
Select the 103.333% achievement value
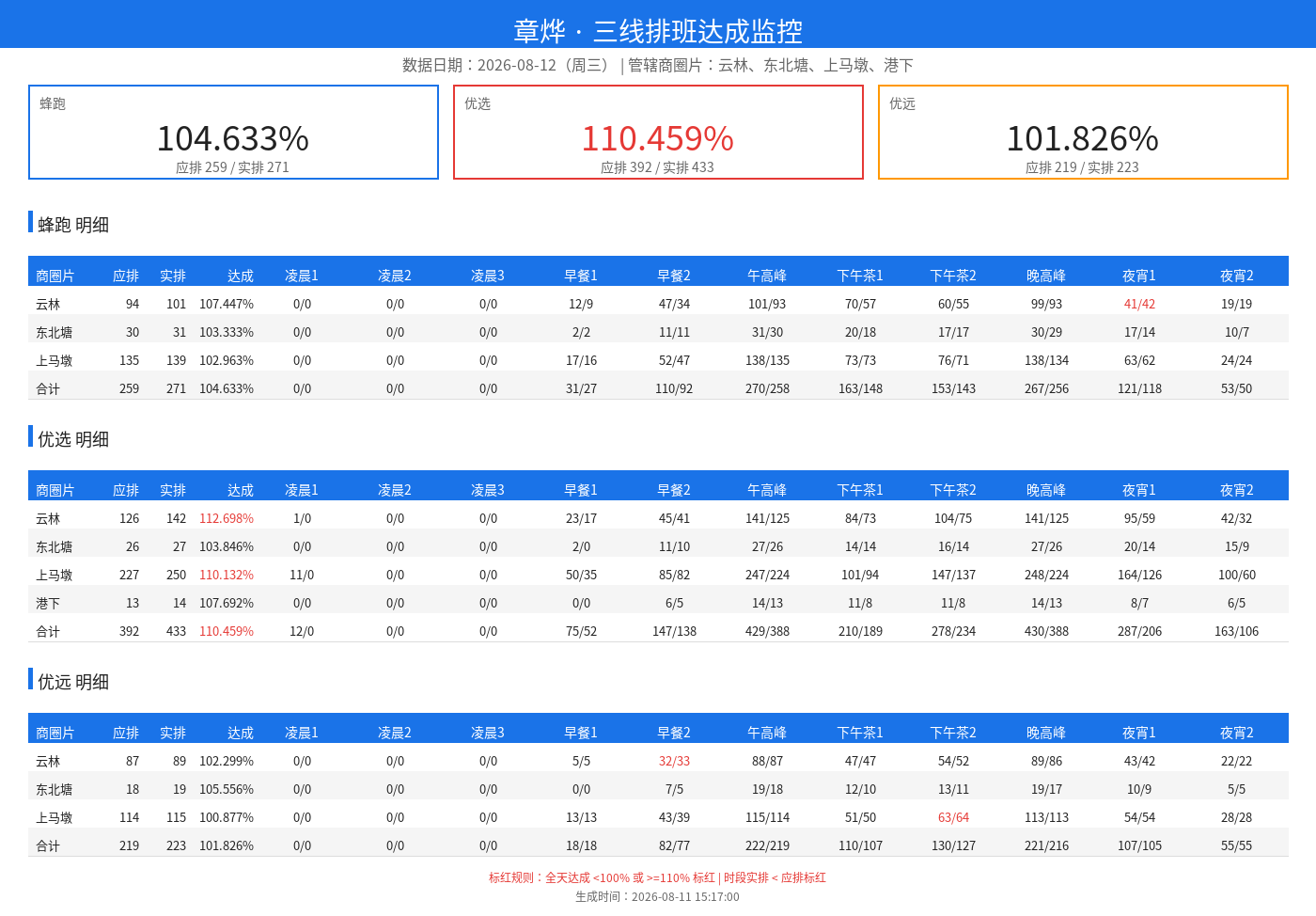point(227,332)
